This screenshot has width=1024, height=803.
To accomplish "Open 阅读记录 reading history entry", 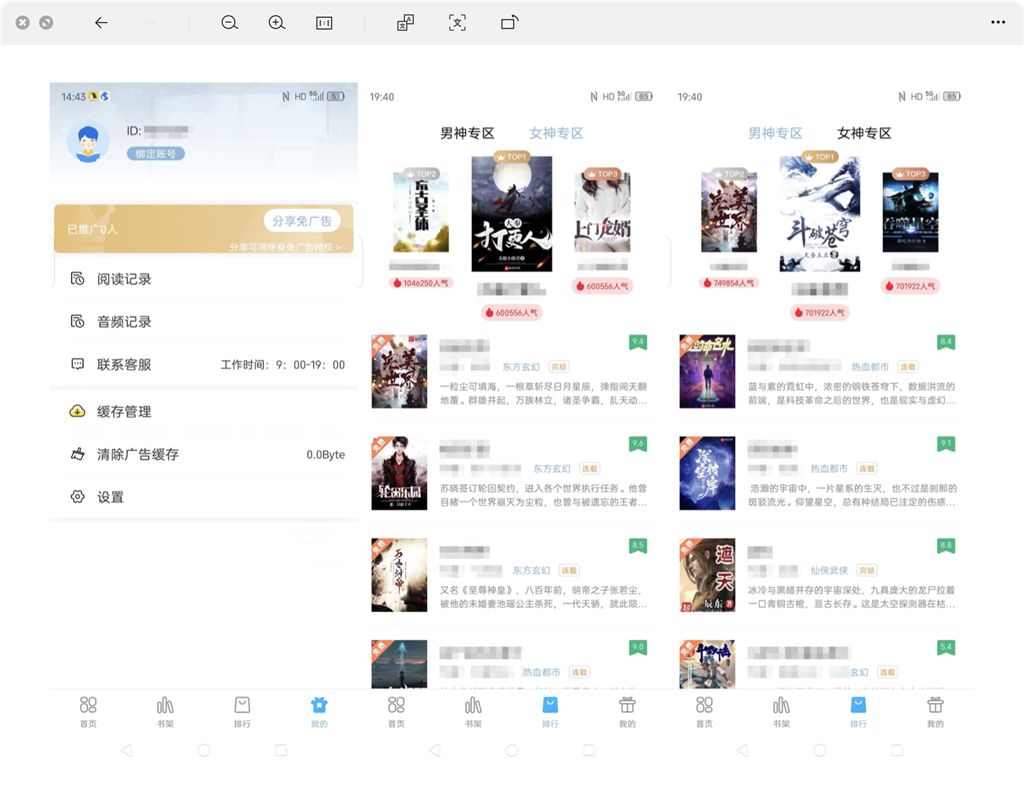I will pyautogui.click(x=206, y=279).
